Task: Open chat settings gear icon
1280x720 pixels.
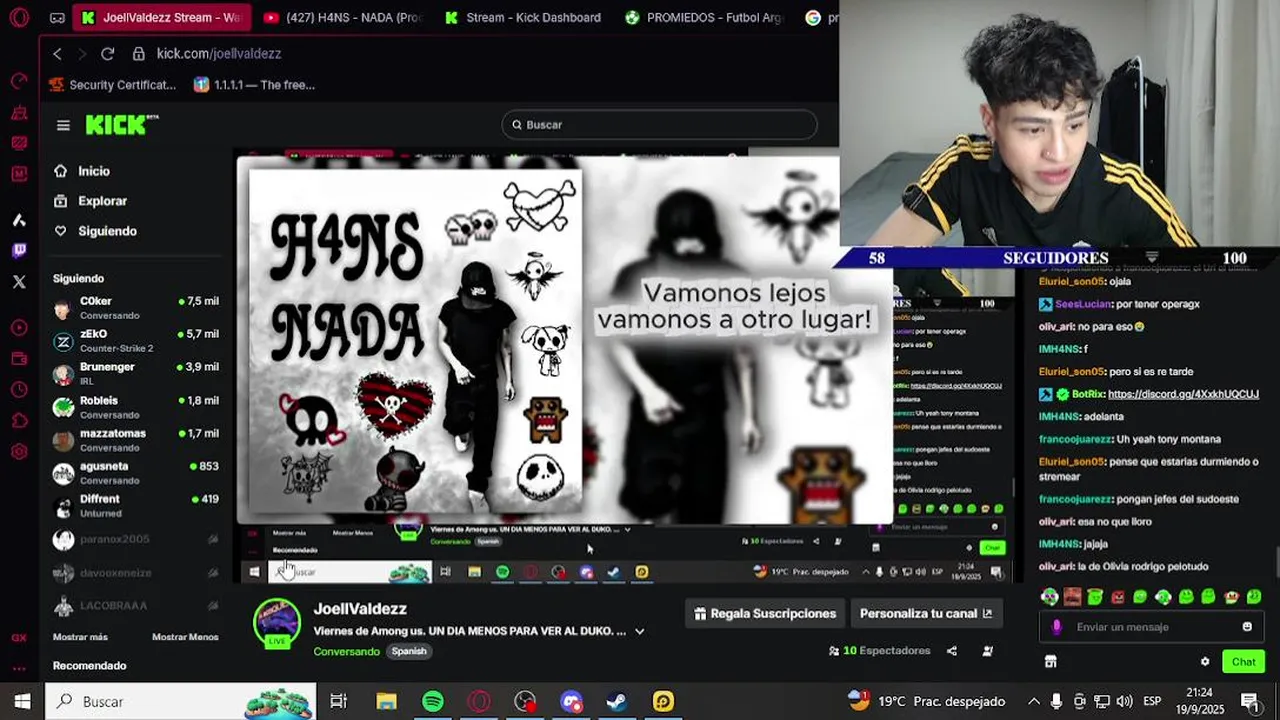Action: click(1205, 662)
